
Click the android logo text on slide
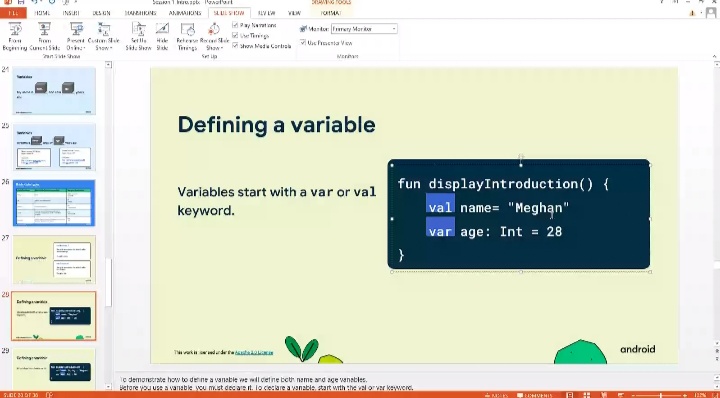[637, 349]
